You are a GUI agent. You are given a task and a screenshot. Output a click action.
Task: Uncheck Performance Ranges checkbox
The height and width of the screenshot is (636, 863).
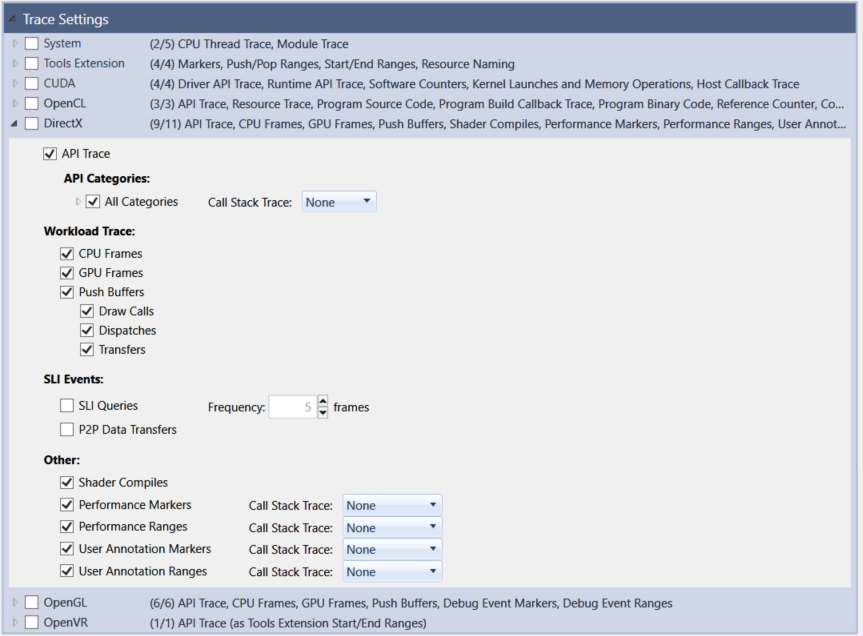(67, 527)
